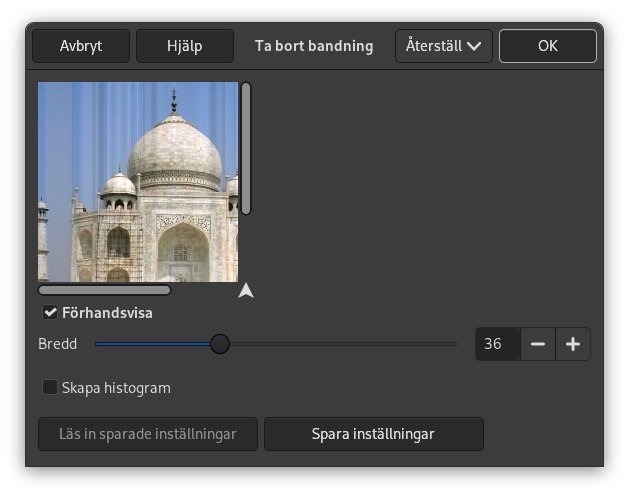Click the Ta bort bandning title
The image size is (629, 495).
click(314, 46)
